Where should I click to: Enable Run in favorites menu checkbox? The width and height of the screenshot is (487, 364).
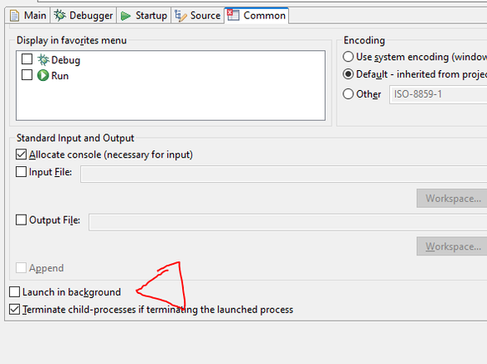(27, 75)
